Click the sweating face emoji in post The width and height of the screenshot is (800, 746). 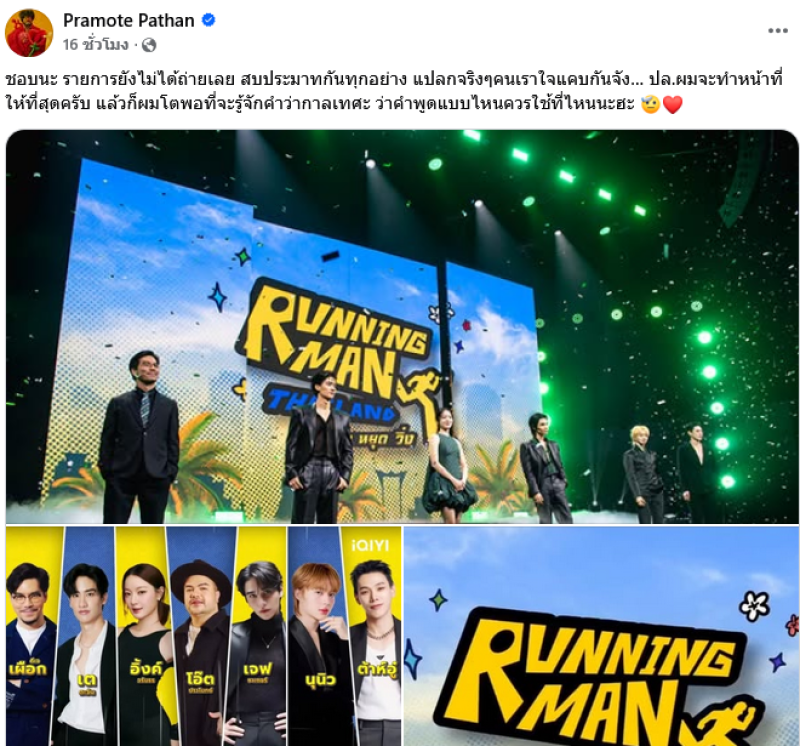pyautogui.click(x=650, y=105)
